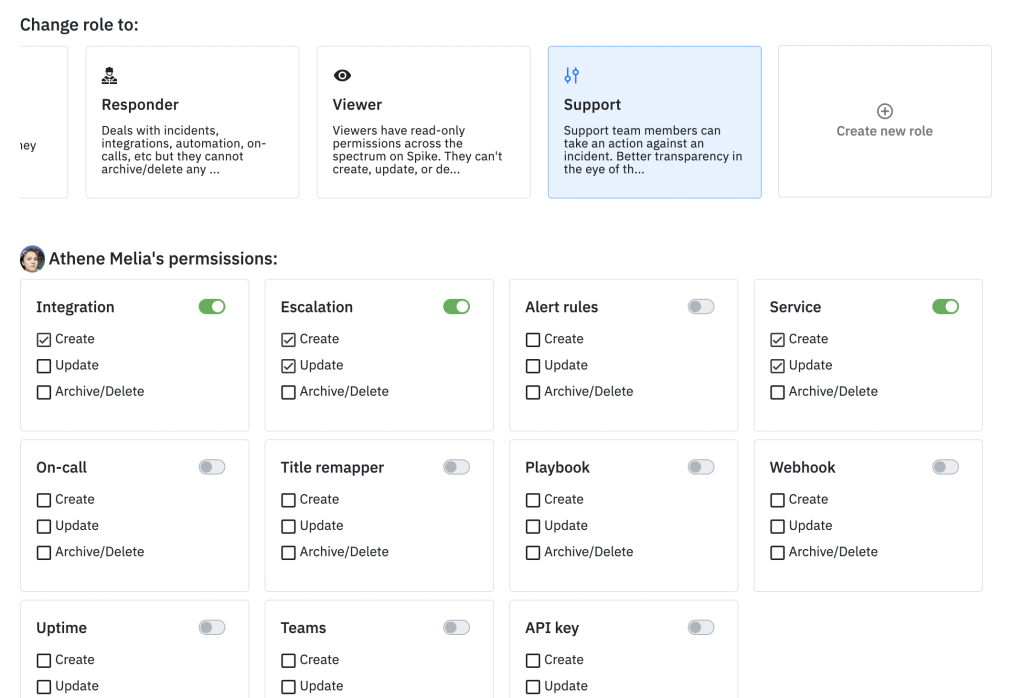
Task: Enable the On-call permissions toggle
Action: (212, 467)
